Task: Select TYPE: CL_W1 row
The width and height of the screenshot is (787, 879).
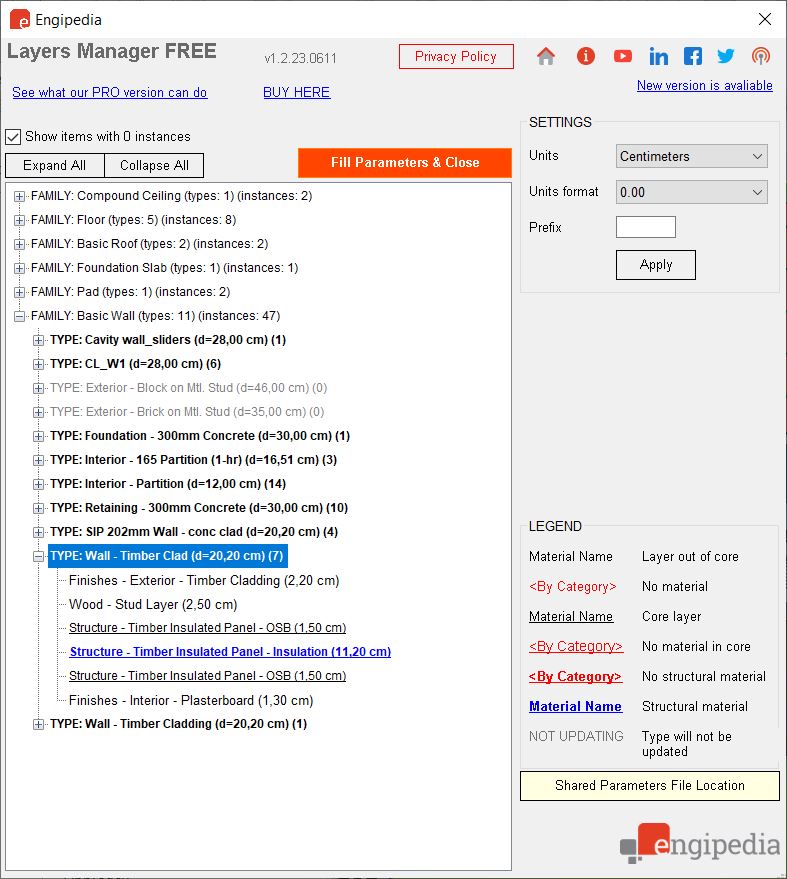Action: pyautogui.click(x=135, y=364)
